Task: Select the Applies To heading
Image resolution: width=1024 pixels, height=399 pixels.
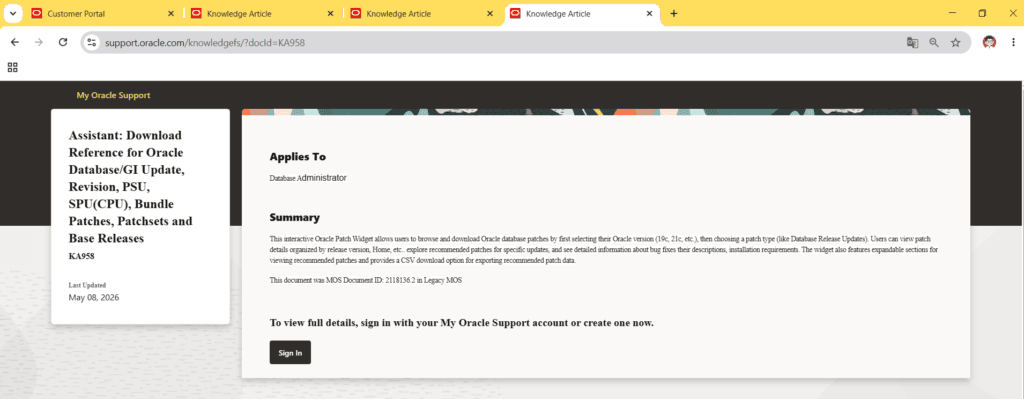Action: tap(298, 157)
